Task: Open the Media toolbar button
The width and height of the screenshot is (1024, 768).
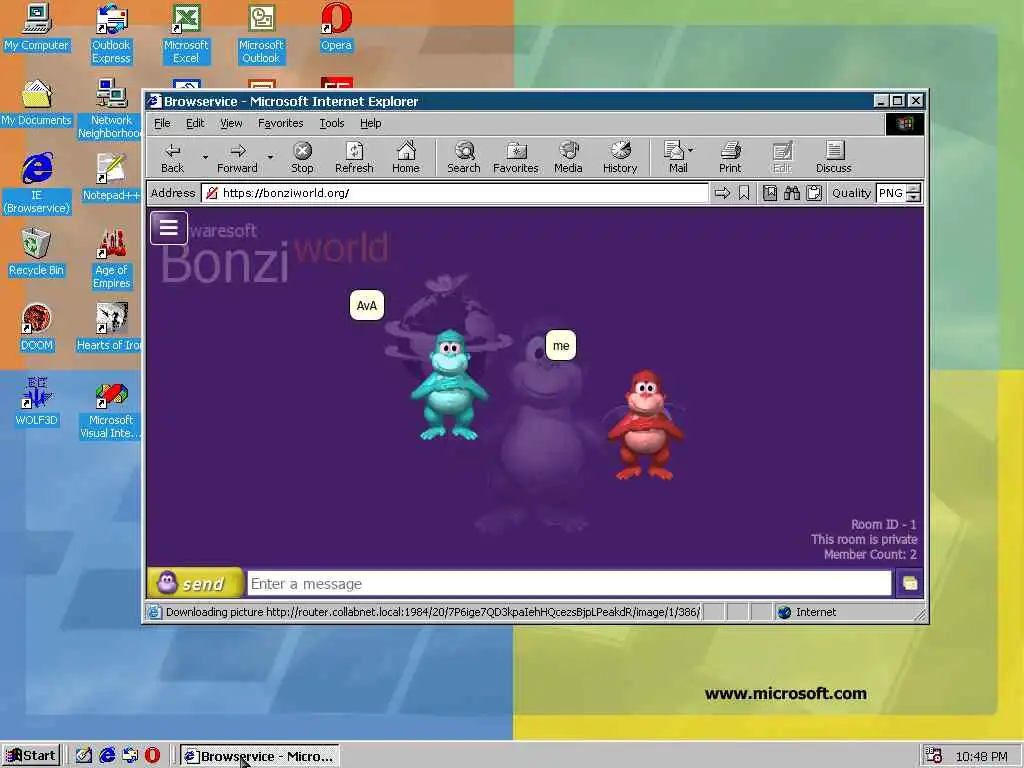Action: coord(568,158)
